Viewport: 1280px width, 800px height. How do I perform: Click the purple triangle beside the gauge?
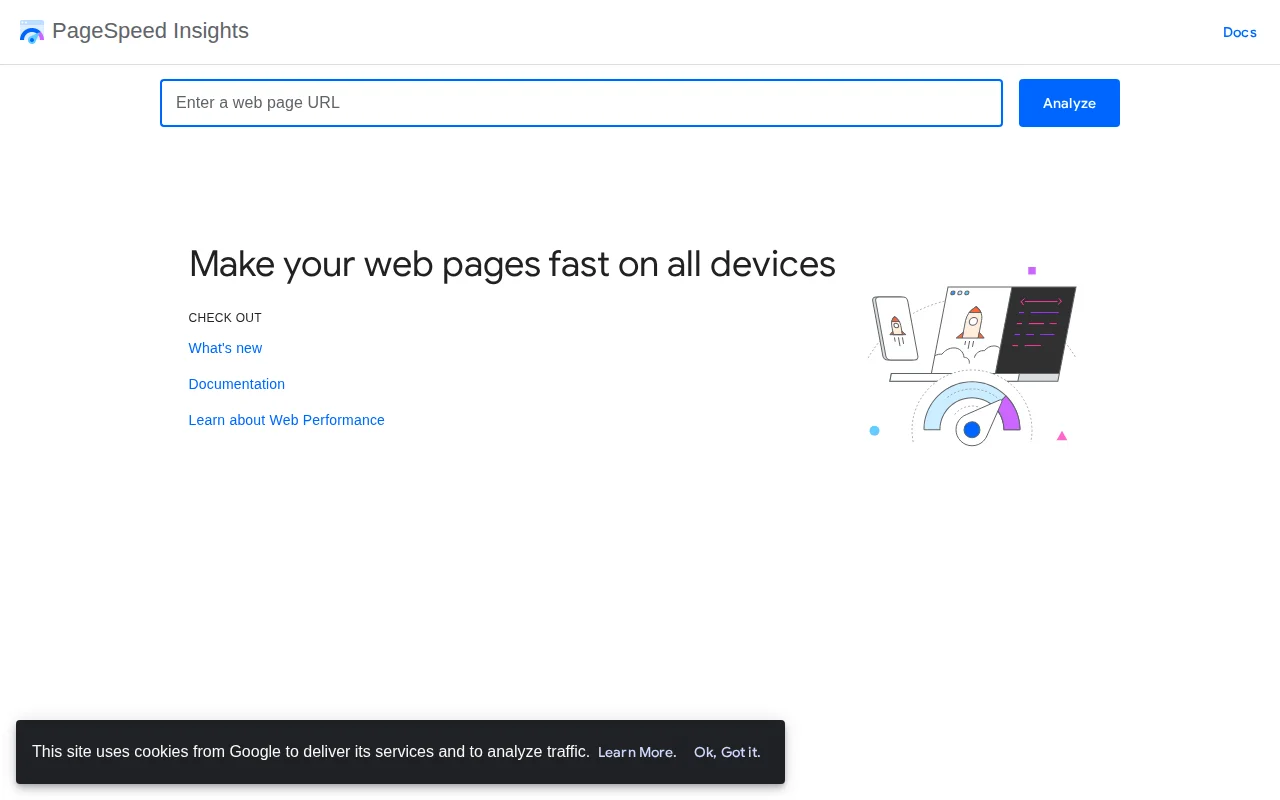[x=1062, y=435]
